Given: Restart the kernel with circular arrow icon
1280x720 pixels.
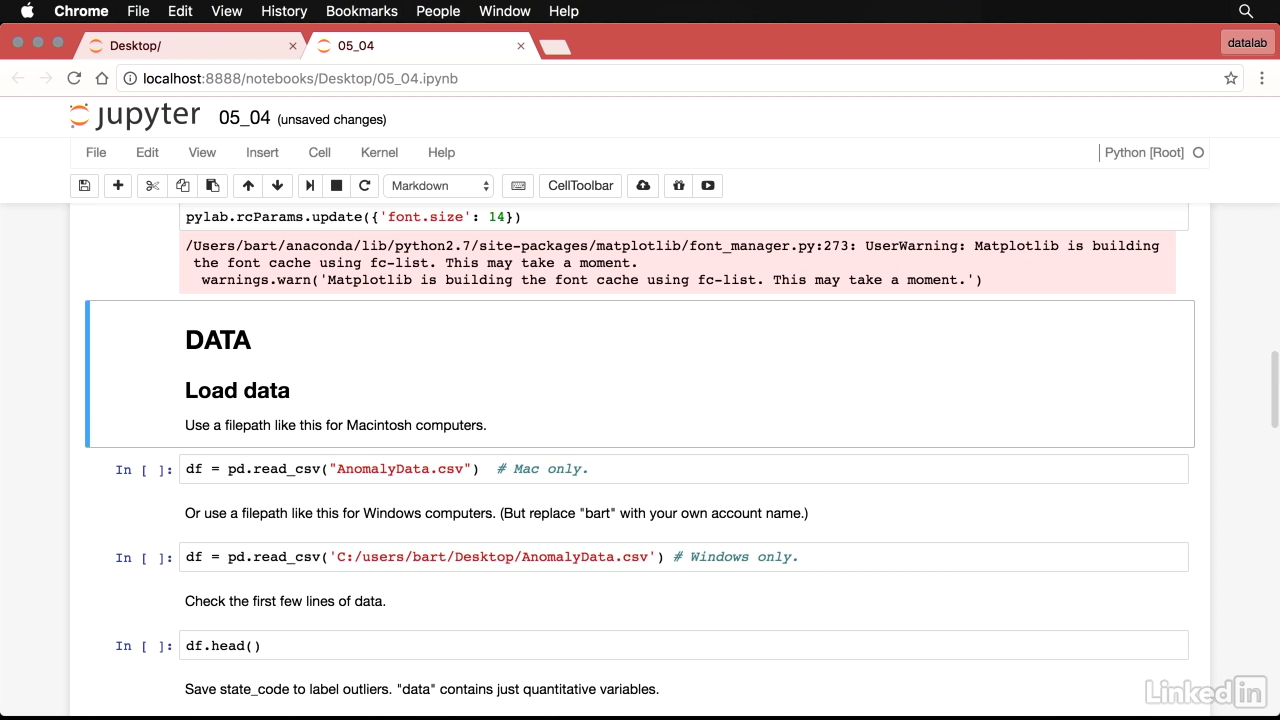Looking at the screenshot, I should 365,186.
